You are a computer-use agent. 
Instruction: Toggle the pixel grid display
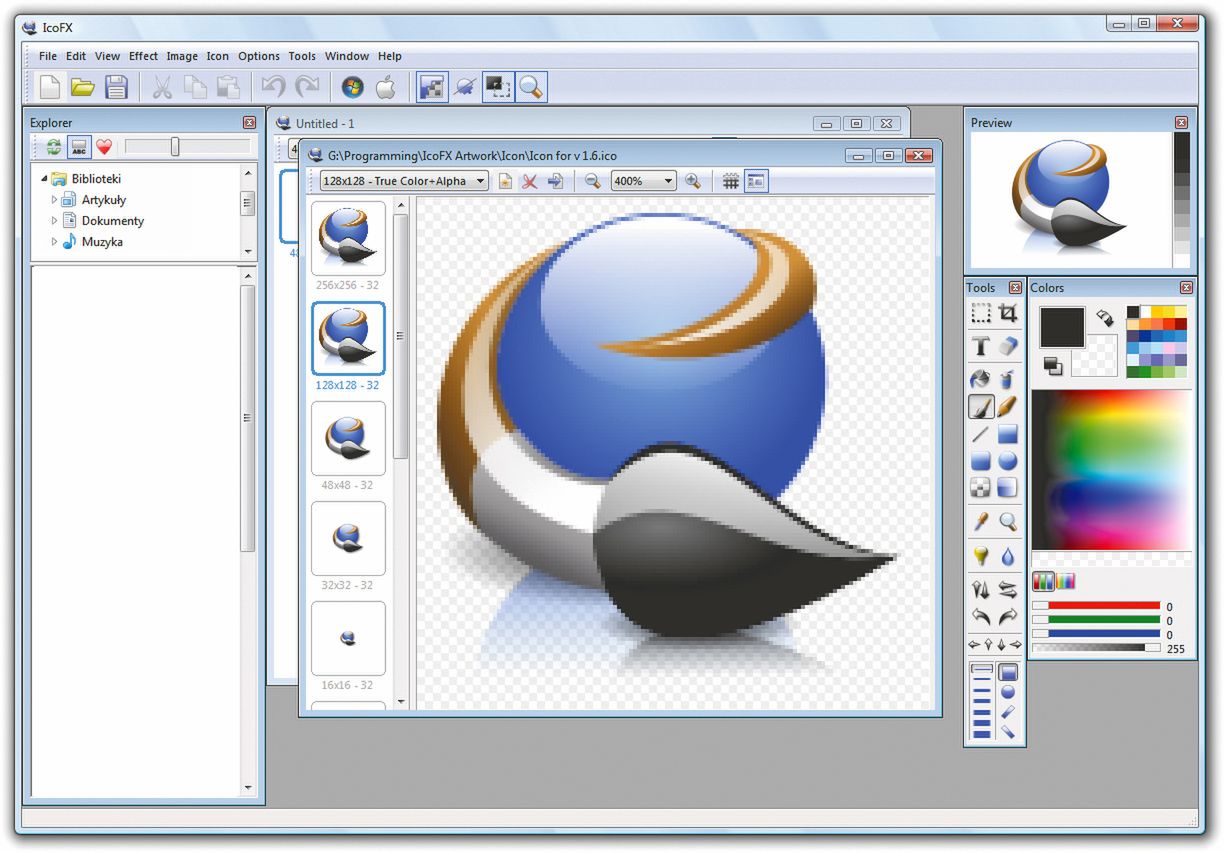731,181
